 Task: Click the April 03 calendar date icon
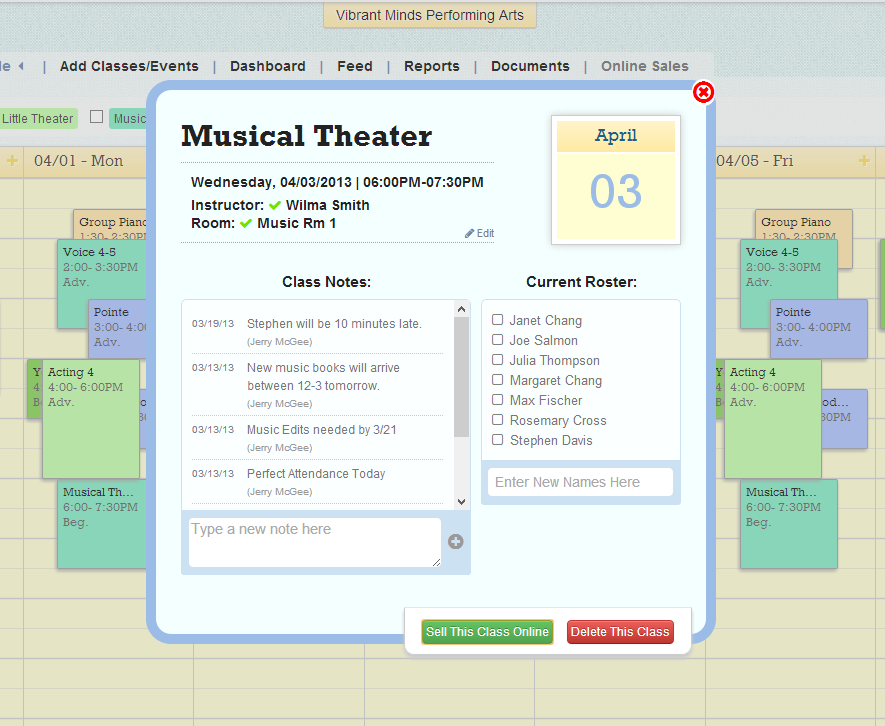615,180
